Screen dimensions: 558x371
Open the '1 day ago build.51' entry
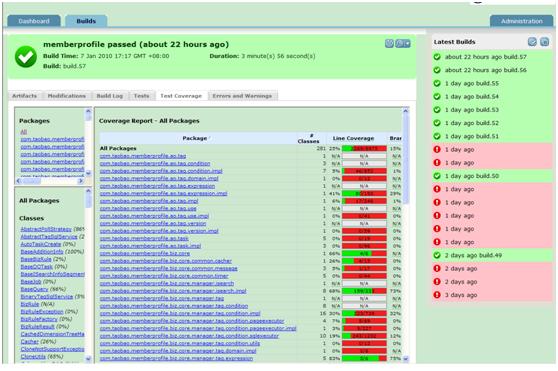pos(472,136)
